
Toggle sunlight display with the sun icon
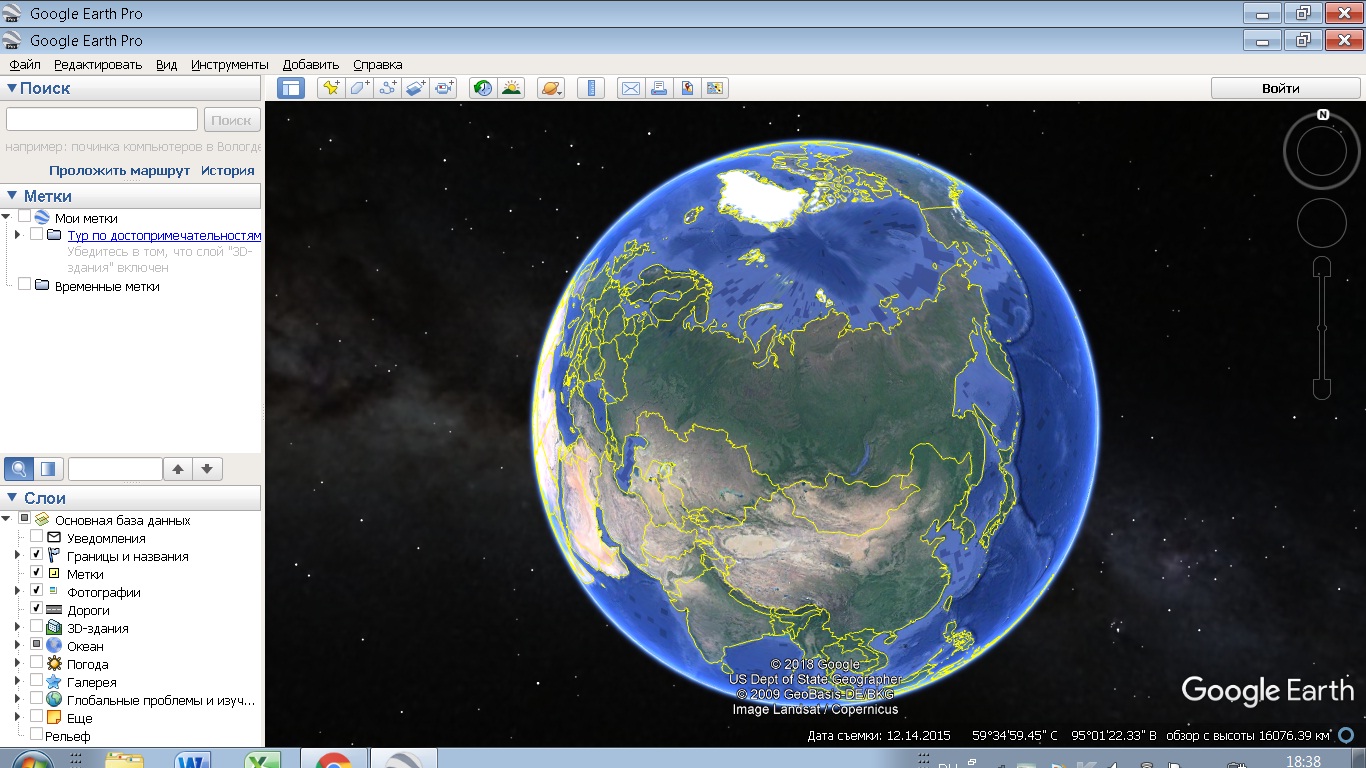click(511, 88)
